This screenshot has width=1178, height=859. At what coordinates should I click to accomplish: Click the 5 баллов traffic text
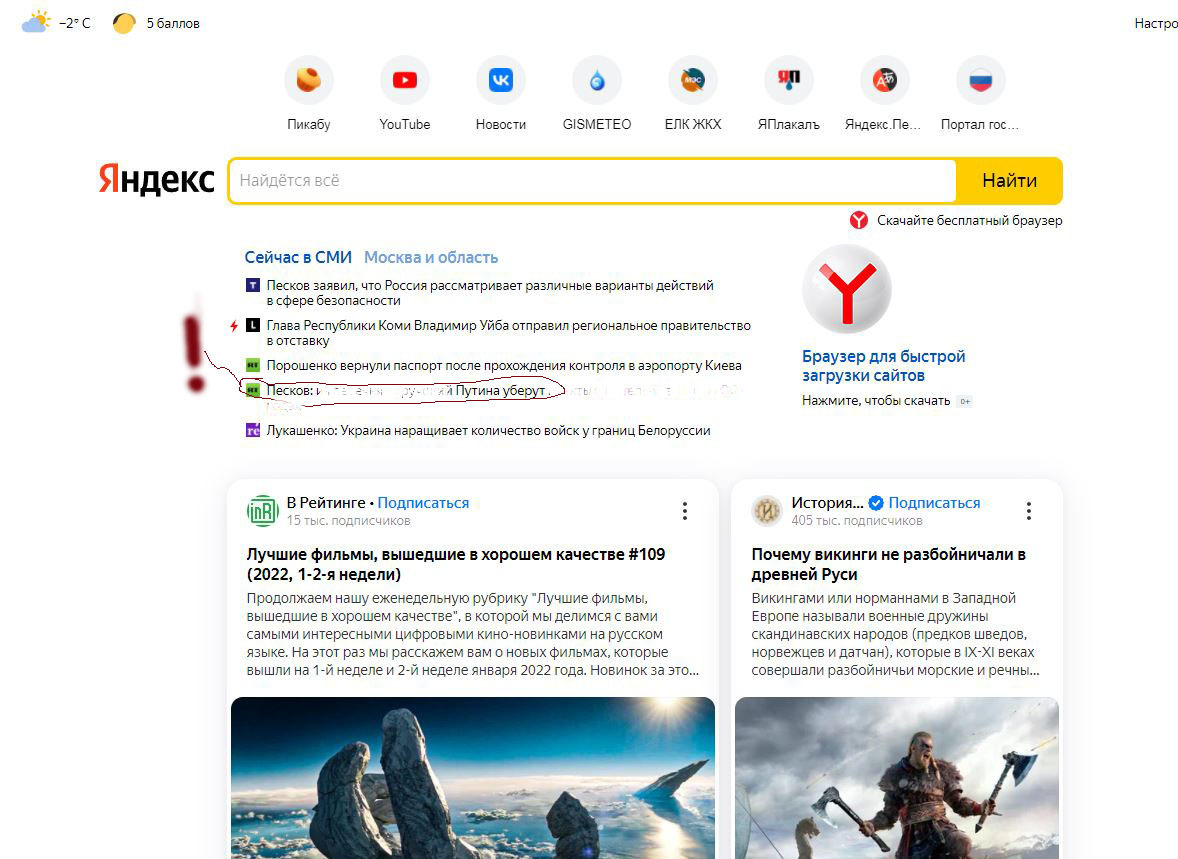(x=173, y=23)
